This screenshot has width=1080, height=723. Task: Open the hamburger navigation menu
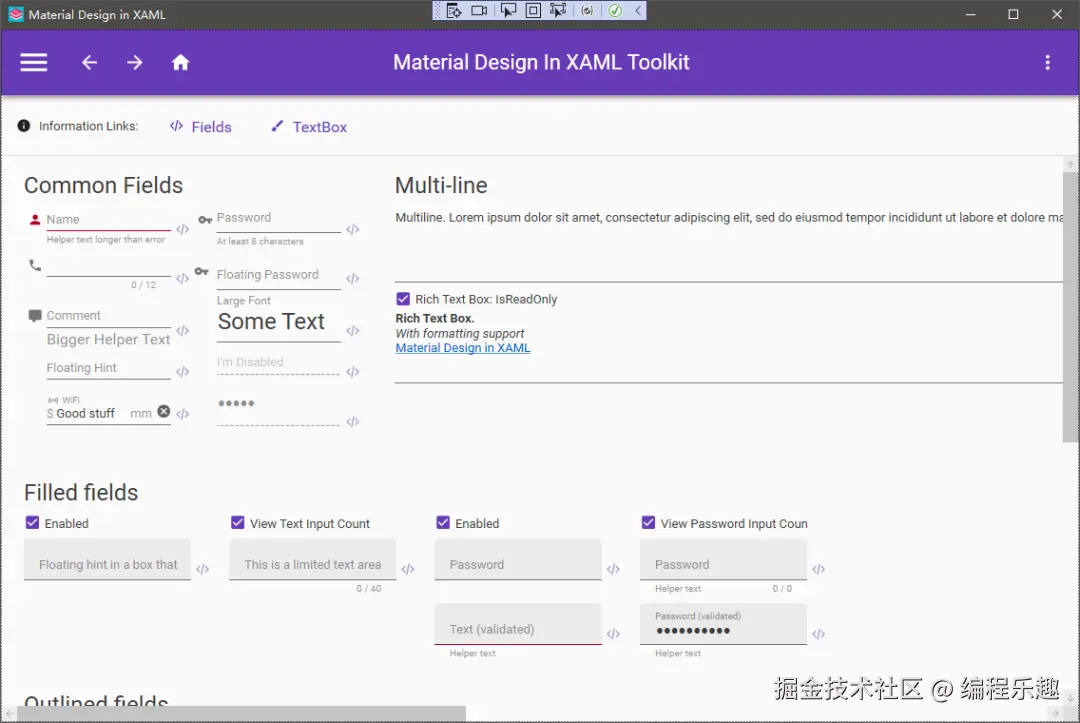[x=33, y=63]
